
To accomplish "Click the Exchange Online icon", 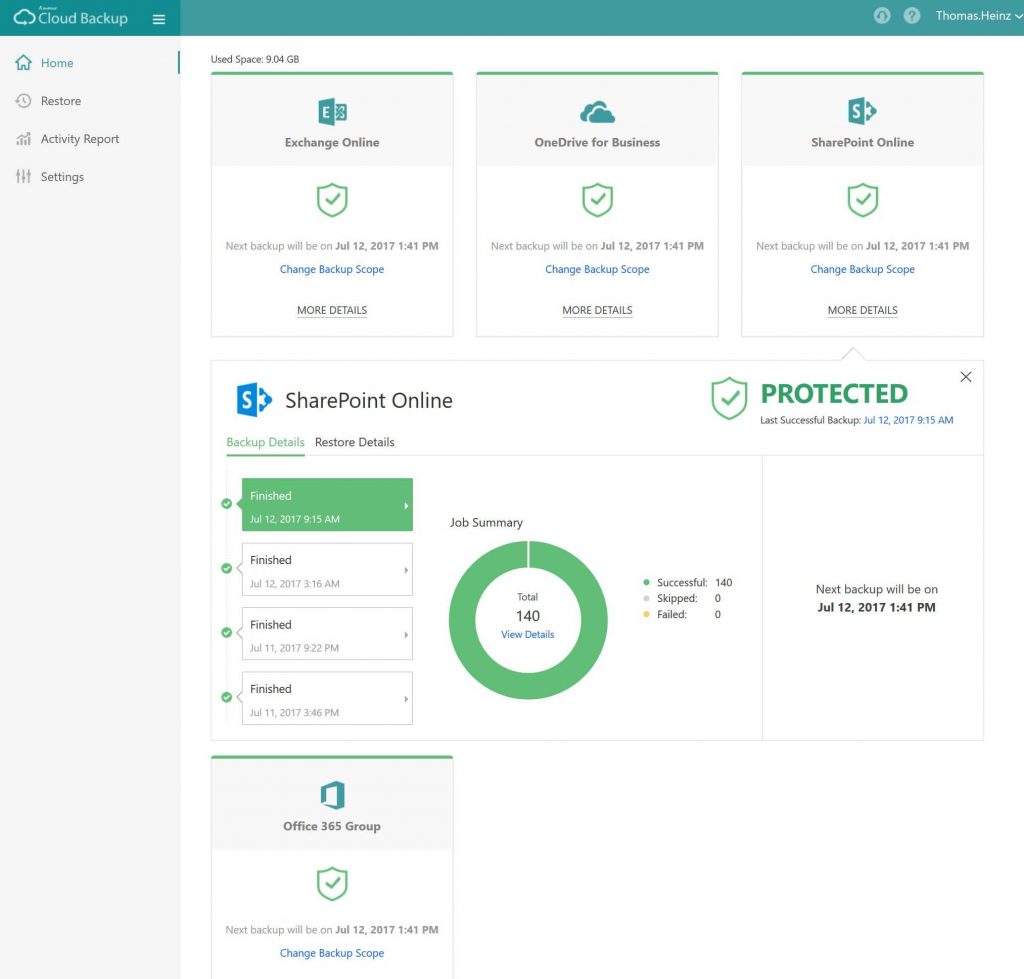I will (332, 112).
